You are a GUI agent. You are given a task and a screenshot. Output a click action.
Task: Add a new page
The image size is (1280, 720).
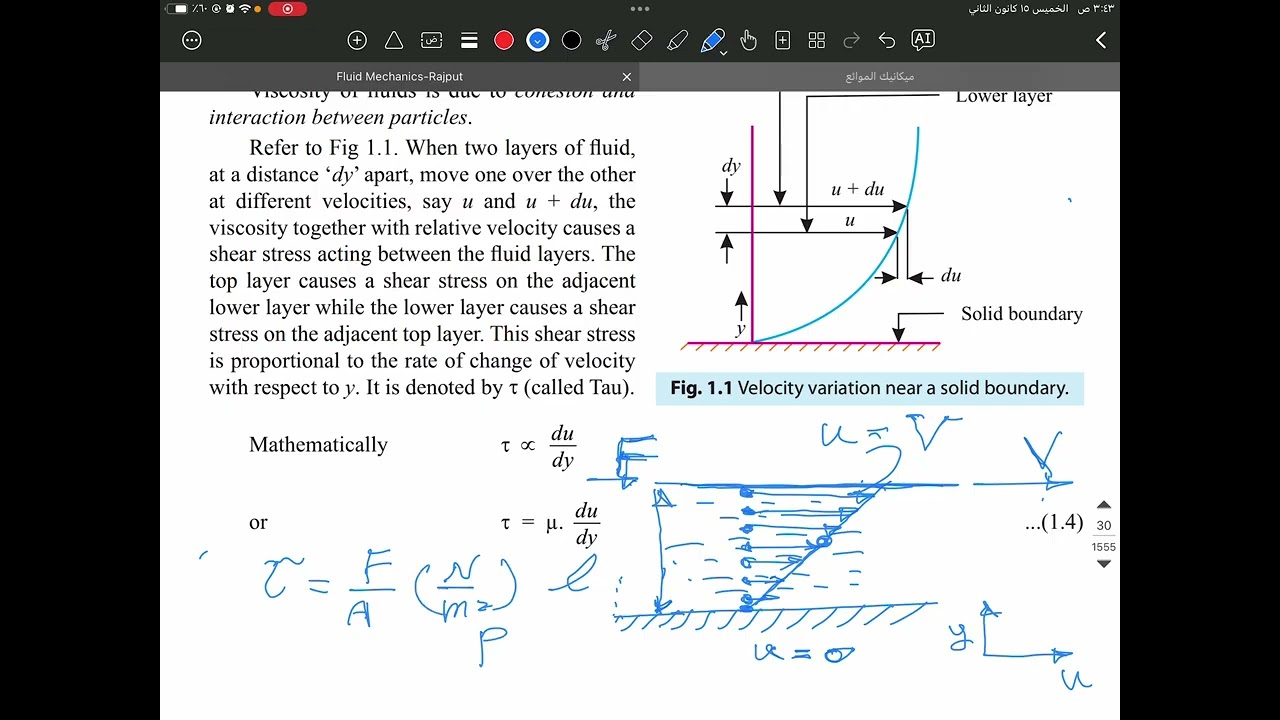coord(783,40)
